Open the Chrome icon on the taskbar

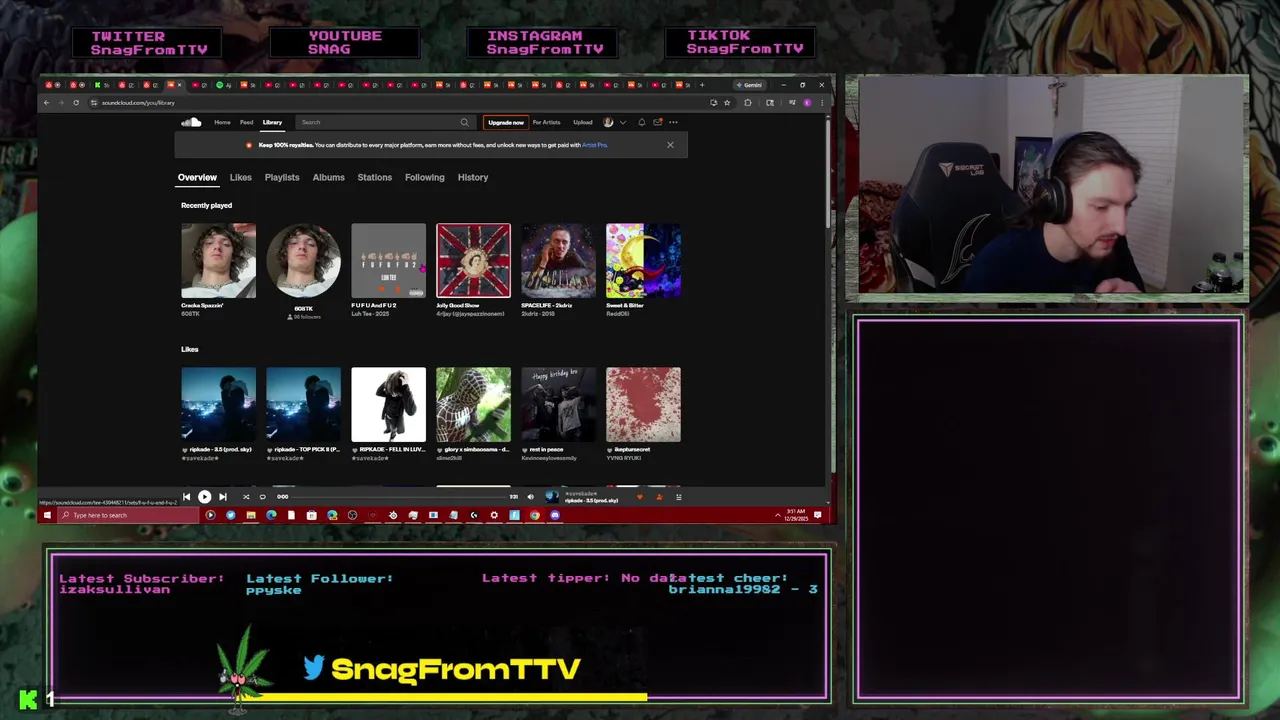tap(535, 515)
